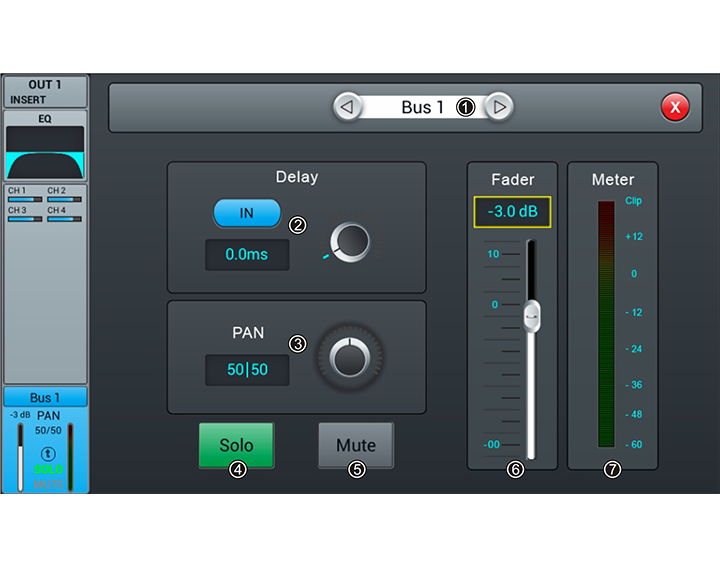The width and height of the screenshot is (720, 567).
Task: Click the OUT 1 INSERT button
Action: [45, 91]
